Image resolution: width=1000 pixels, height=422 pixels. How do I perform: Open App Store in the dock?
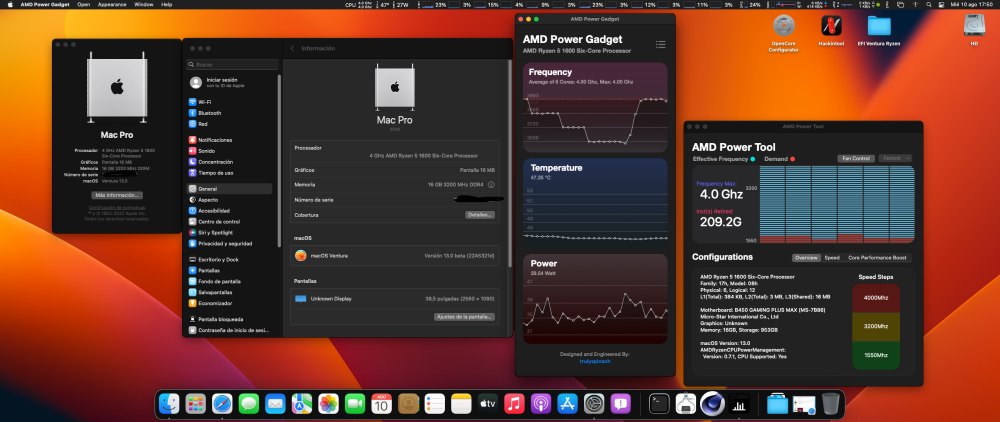click(568, 404)
